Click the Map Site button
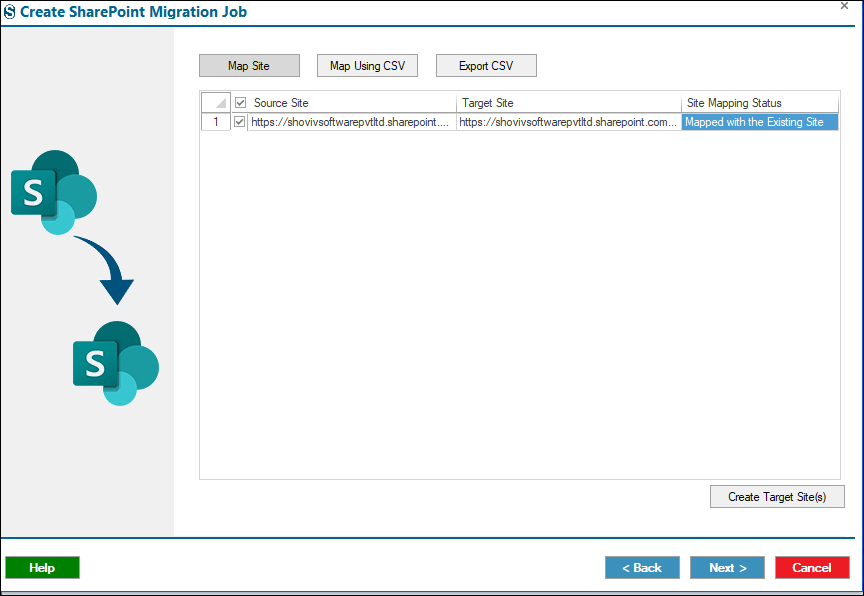The image size is (864, 596). click(249, 66)
